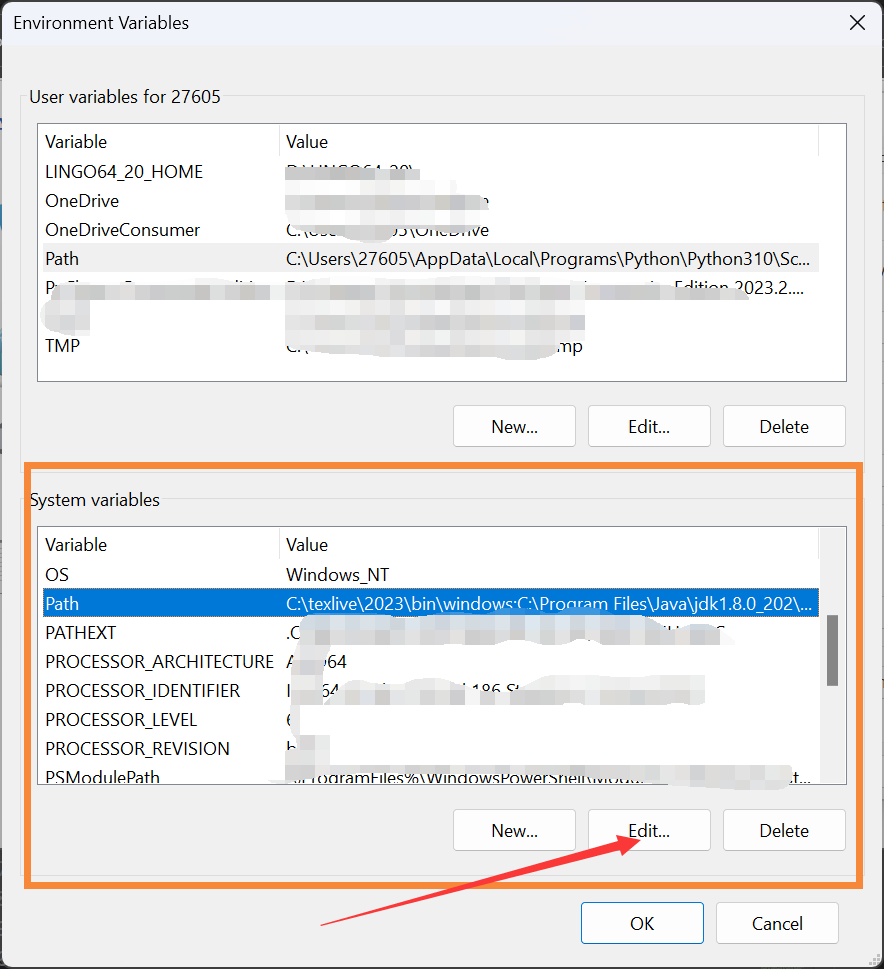Click Windows_NT value of OS variable
The height and width of the screenshot is (969, 884).
338,575
